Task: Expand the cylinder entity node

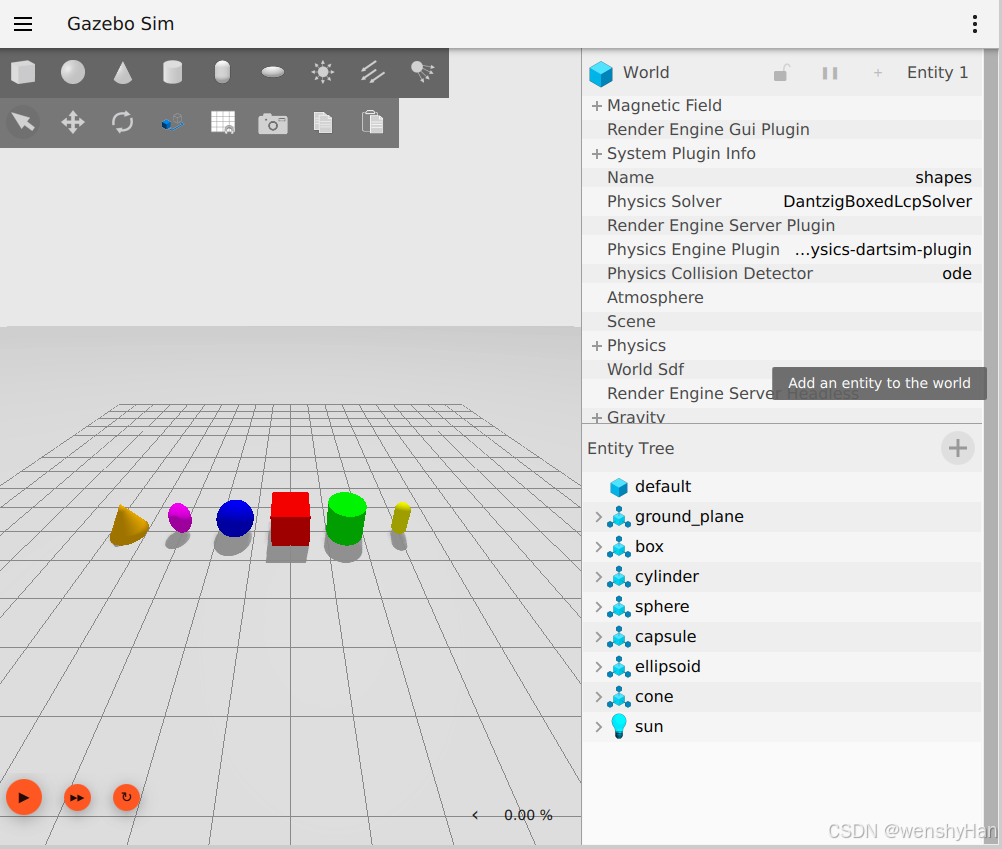Action: (x=599, y=577)
